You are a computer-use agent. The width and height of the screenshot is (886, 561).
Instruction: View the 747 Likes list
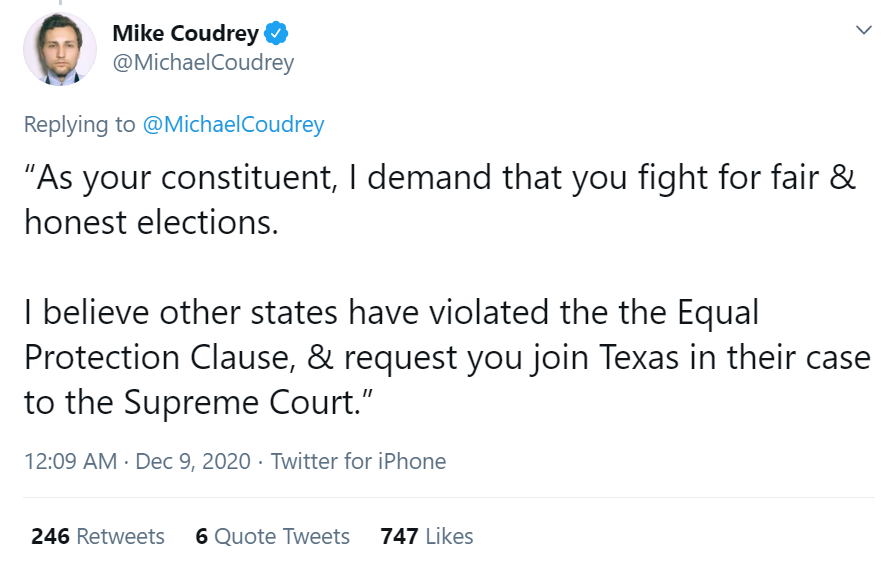427,536
